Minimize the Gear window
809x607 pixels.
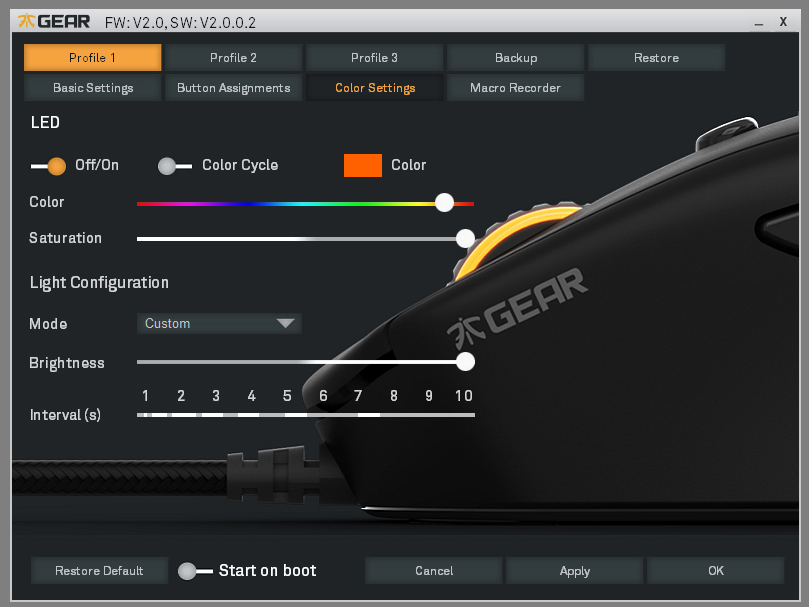click(x=758, y=23)
